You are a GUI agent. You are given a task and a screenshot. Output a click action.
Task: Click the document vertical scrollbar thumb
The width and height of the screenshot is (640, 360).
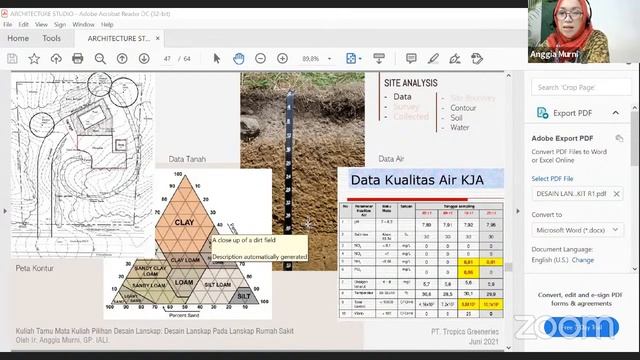tap(508, 267)
